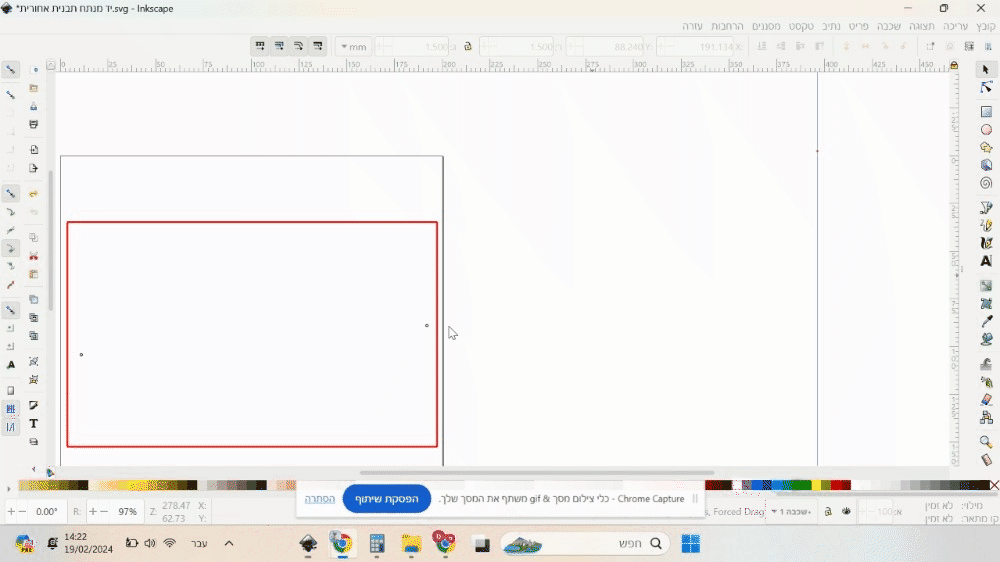The width and height of the screenshot is (1000, 562).
Task: Click the horizontal canvas scrollbar
Action: click(x=536, y=473)
